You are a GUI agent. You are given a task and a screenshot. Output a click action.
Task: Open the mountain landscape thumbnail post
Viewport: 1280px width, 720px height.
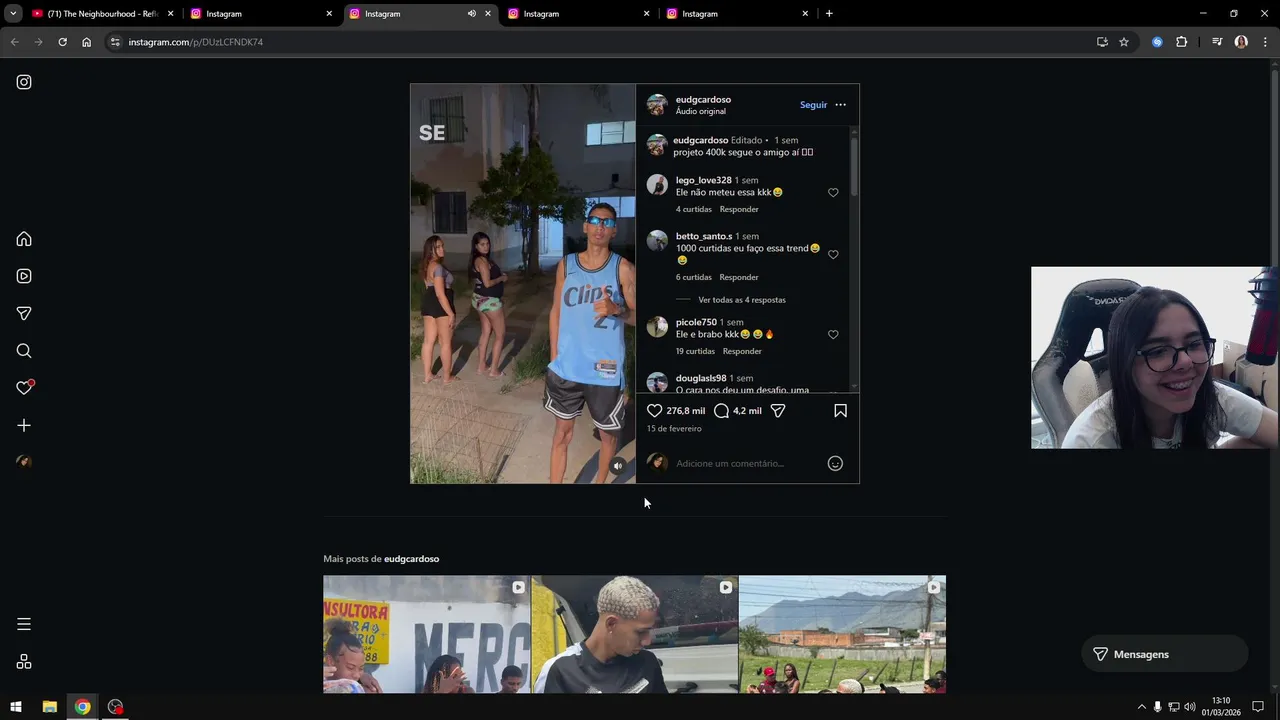click(x=842, y=634)
